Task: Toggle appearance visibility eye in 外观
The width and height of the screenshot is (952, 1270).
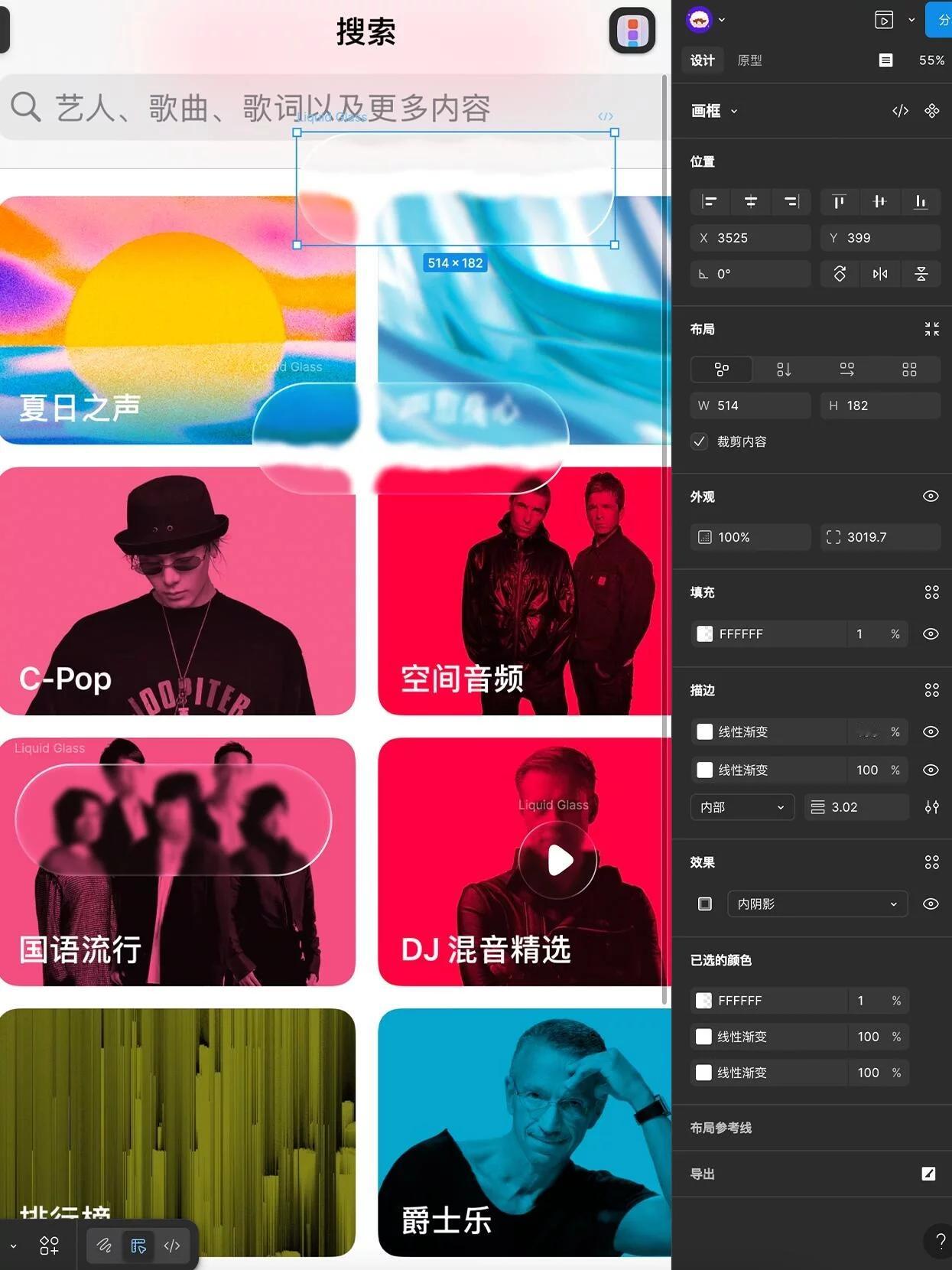Action: point(931,497)
